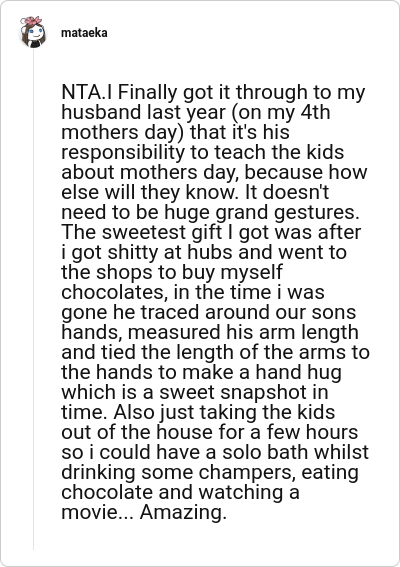Click the line "drinking some champers, eating"

tap(210, 472)
